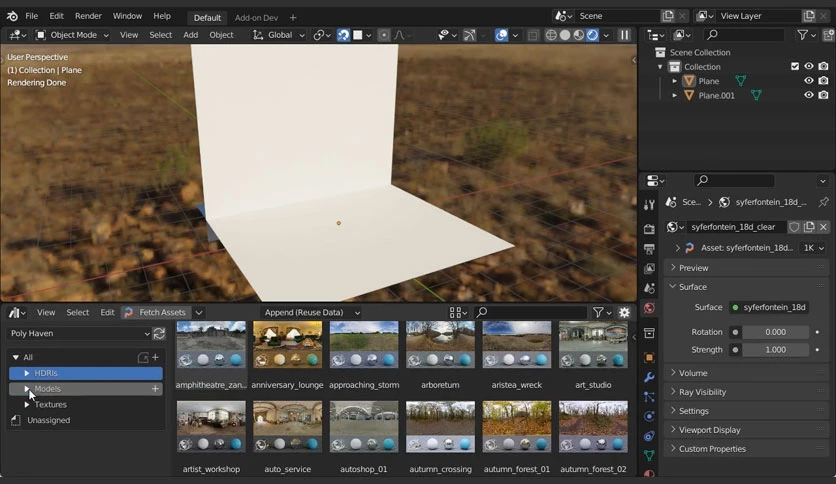The width and height of the screenshot is (836, 484).
Task: Open viewport Add menu
Action: pyautogui.click(x=190, y=35)
